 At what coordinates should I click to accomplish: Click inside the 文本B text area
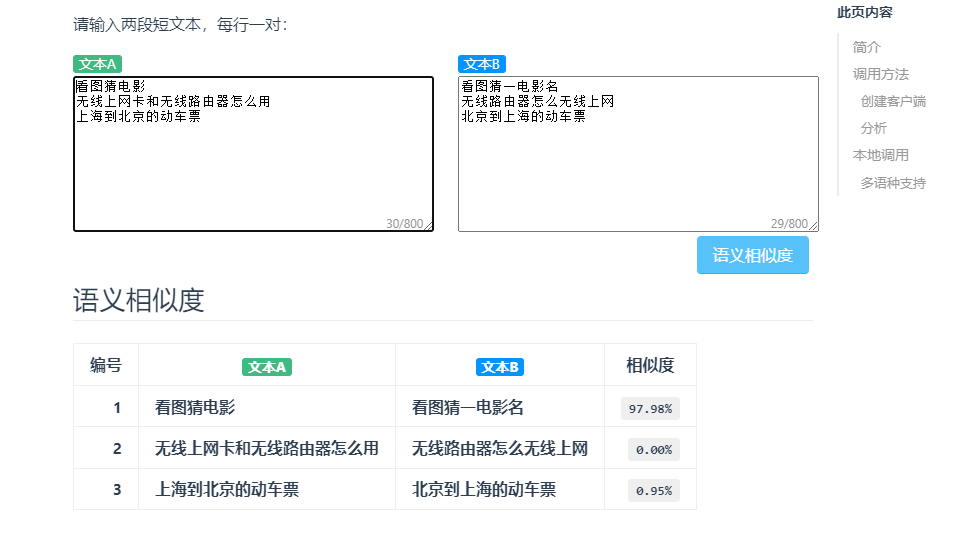[x=638, y=154]
